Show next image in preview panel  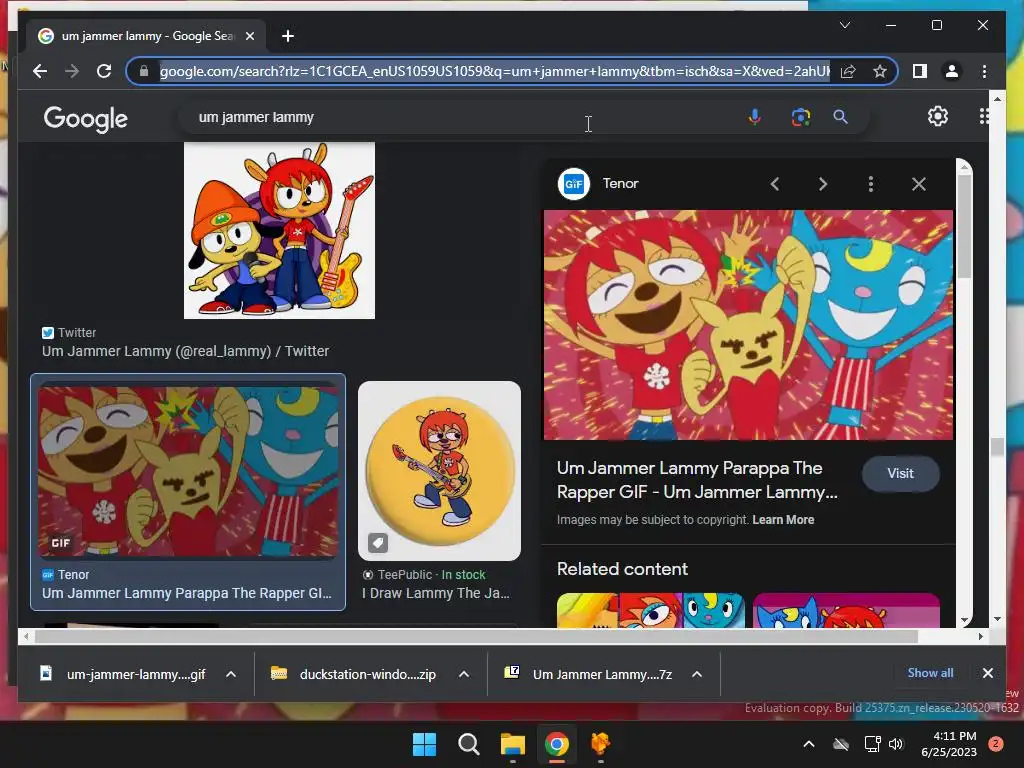tap(823, 184)
